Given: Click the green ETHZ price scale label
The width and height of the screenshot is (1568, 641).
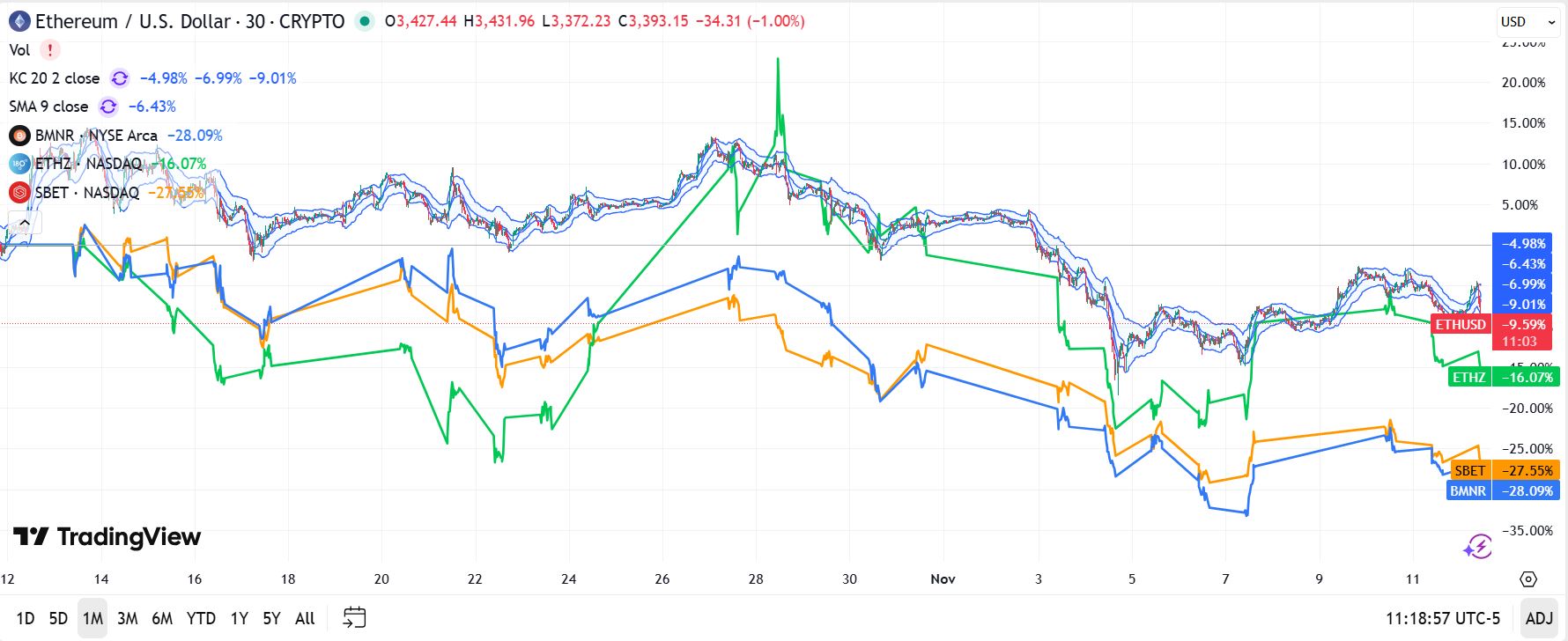Looking at the screenshot, I should pyautogui.click(x=1504, y=377).
